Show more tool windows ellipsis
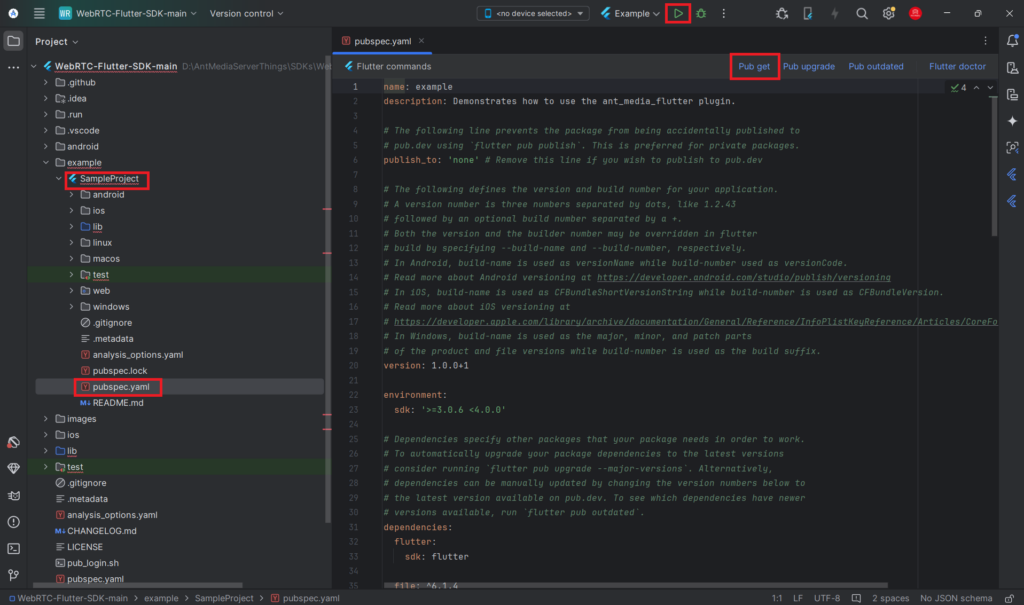The height and width of the screenshot is (605, 1024). click(x=13, y=67)
